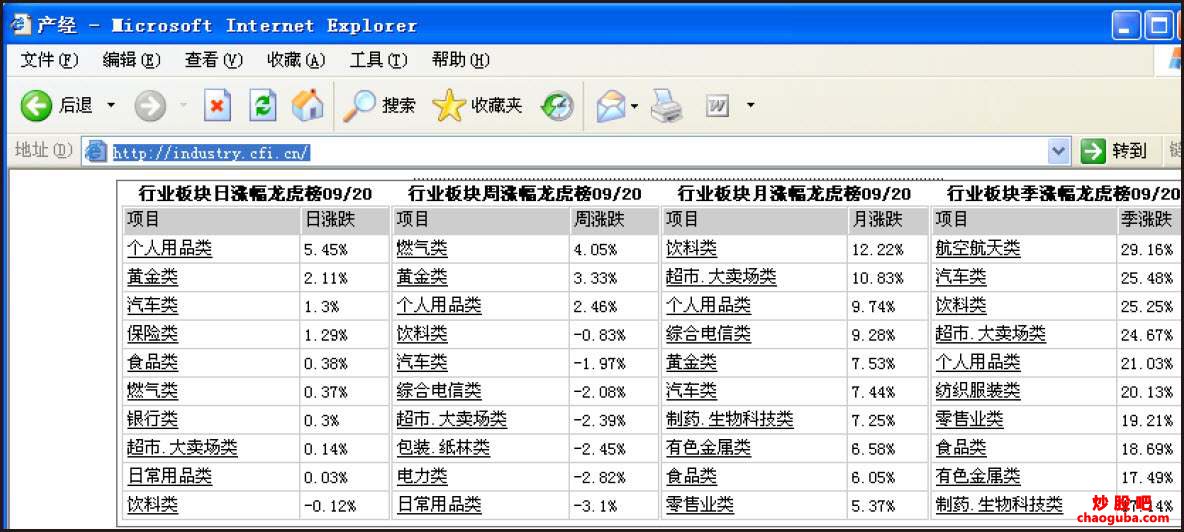Click the weekly value 4.05%
This screenshot has width=1184, height=532.
pos(596,249)
